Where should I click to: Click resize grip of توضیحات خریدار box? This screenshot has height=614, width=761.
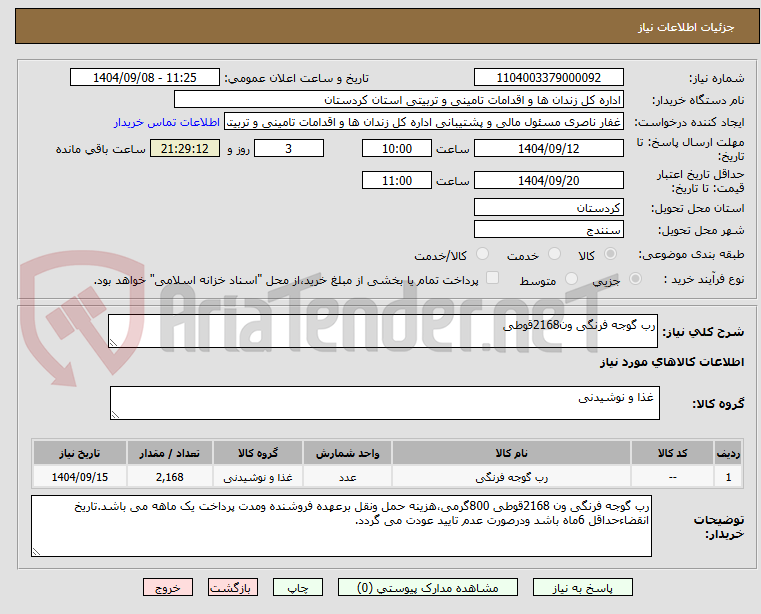tap(36, 551)
